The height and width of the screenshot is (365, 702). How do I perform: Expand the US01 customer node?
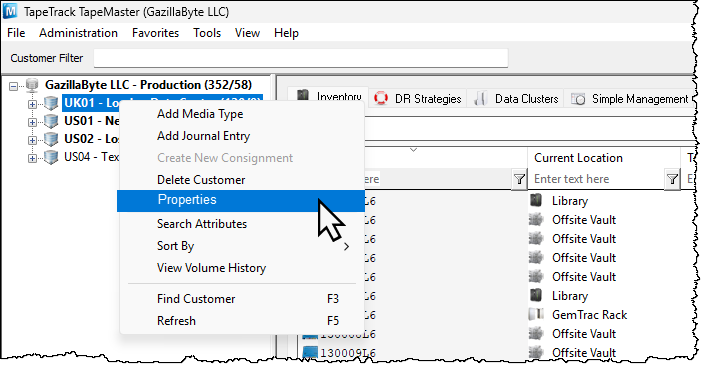32,122
